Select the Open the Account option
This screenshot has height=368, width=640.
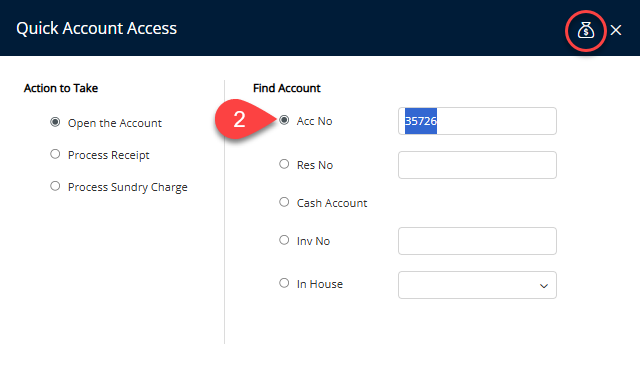(x=55, y=122)
